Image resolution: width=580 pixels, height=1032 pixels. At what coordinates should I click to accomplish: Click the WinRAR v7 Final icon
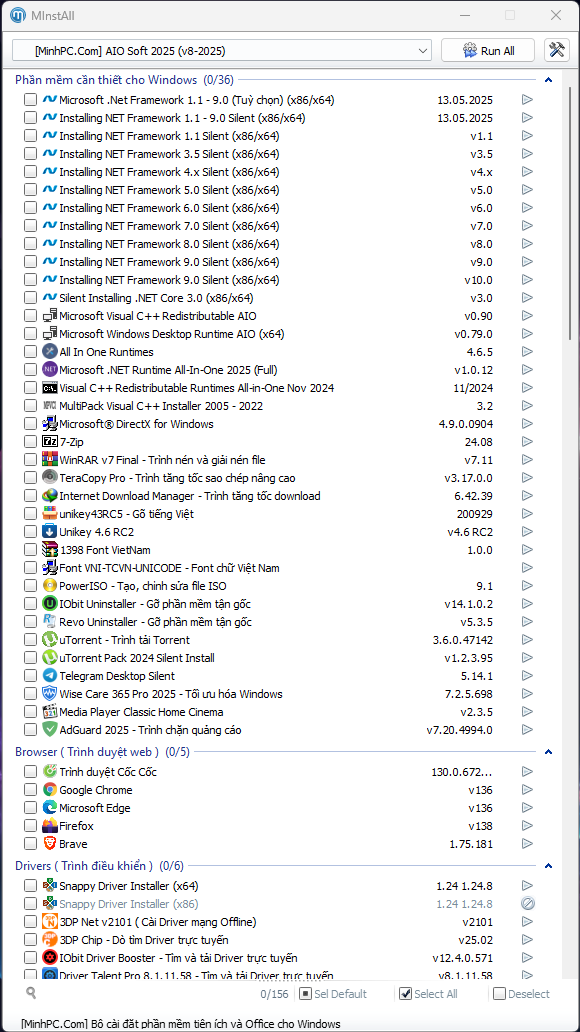(49, 459)
